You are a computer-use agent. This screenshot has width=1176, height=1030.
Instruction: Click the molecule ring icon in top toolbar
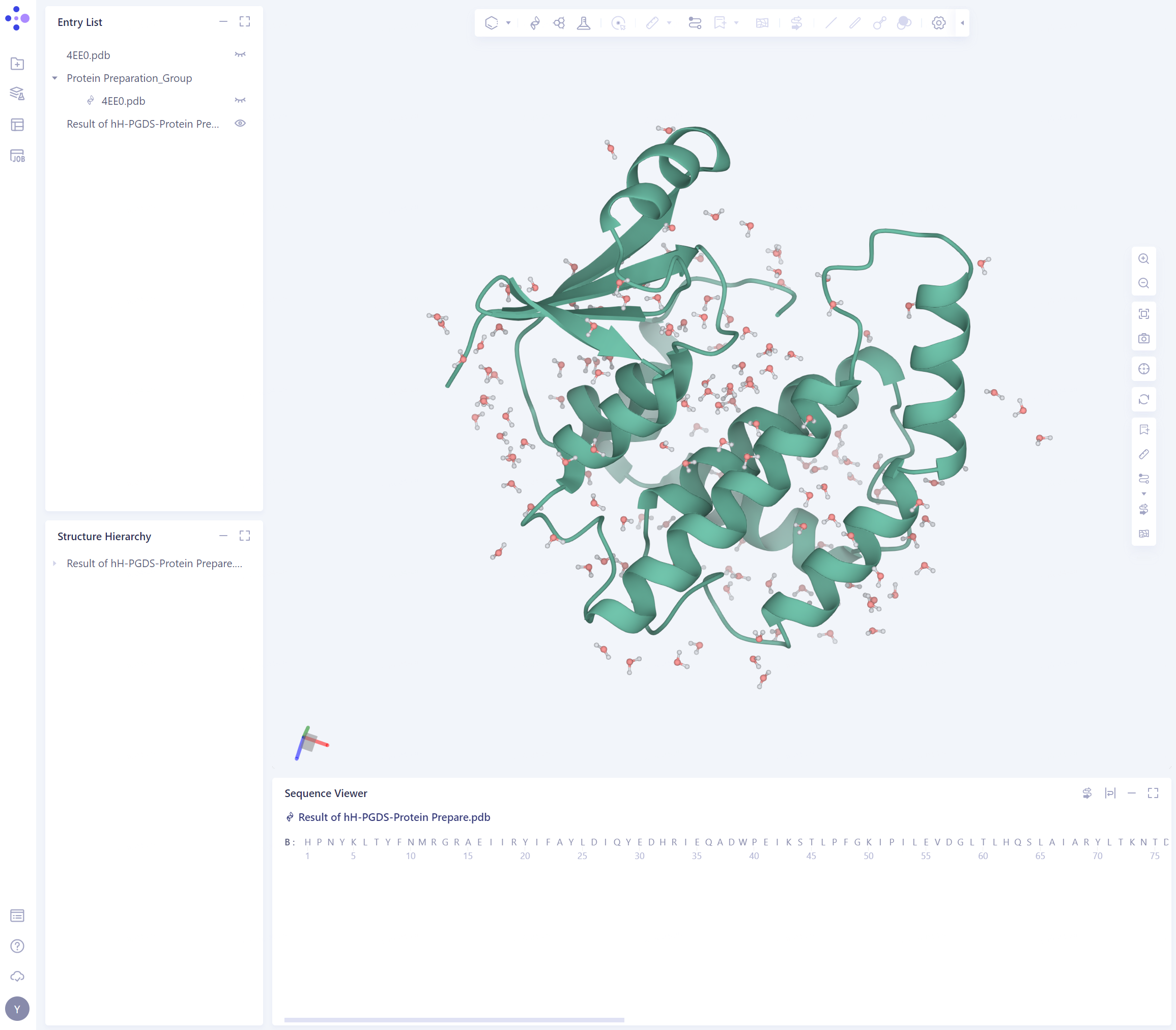coord(559,23)
